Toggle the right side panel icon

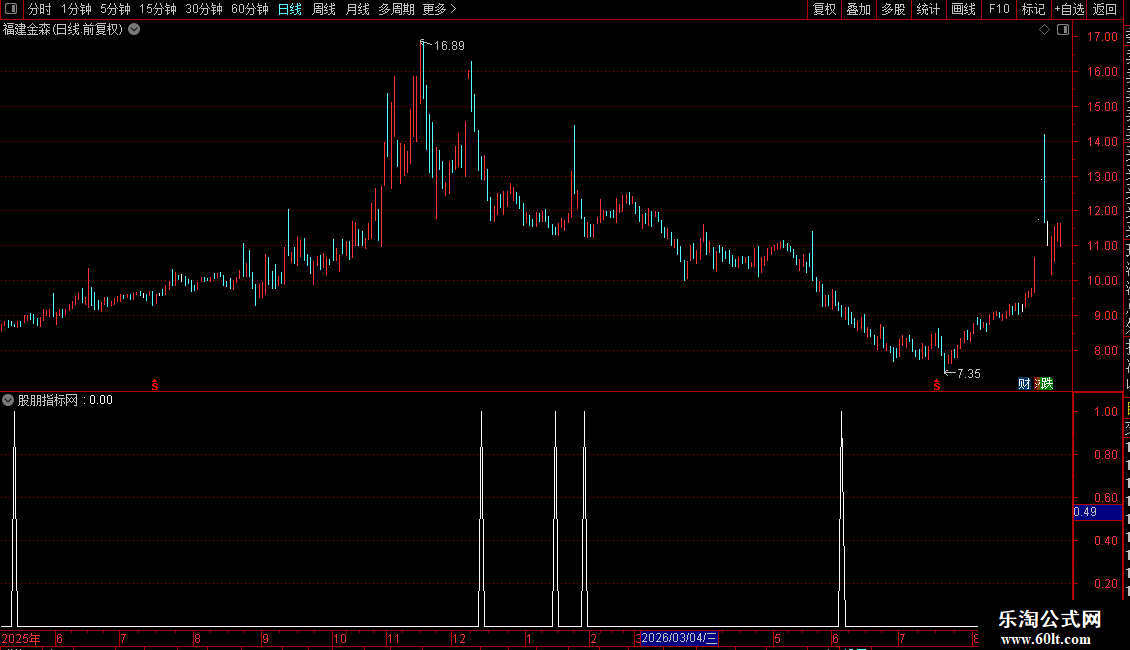[x=1063, y=30]
